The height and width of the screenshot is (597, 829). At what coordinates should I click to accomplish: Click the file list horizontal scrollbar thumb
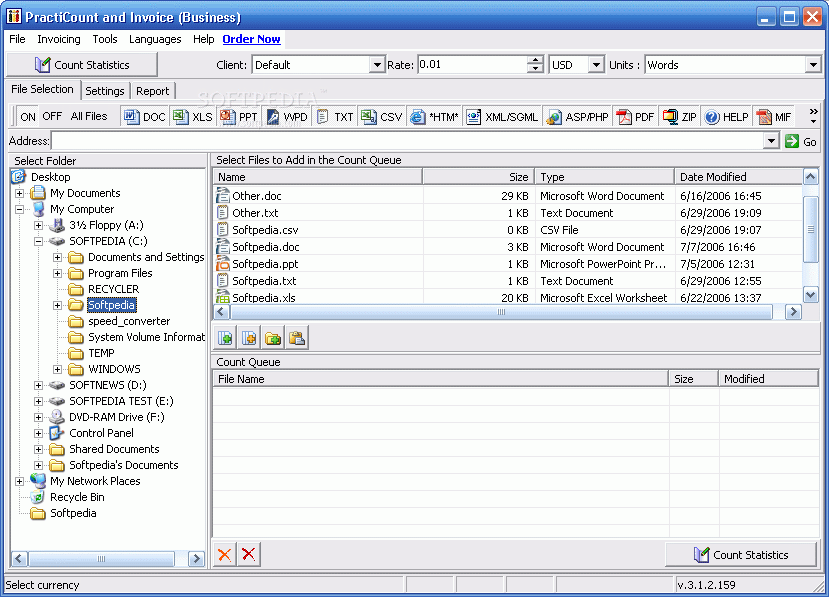(501, 312)
